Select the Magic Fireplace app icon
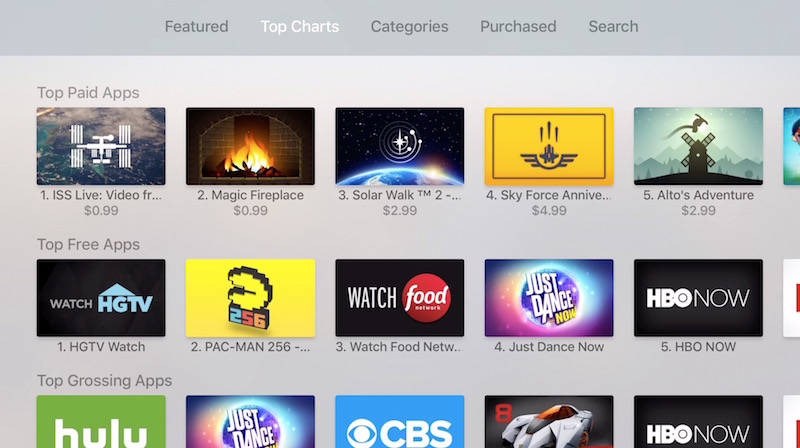The image size is (800, 448). (x=250, y=146)
